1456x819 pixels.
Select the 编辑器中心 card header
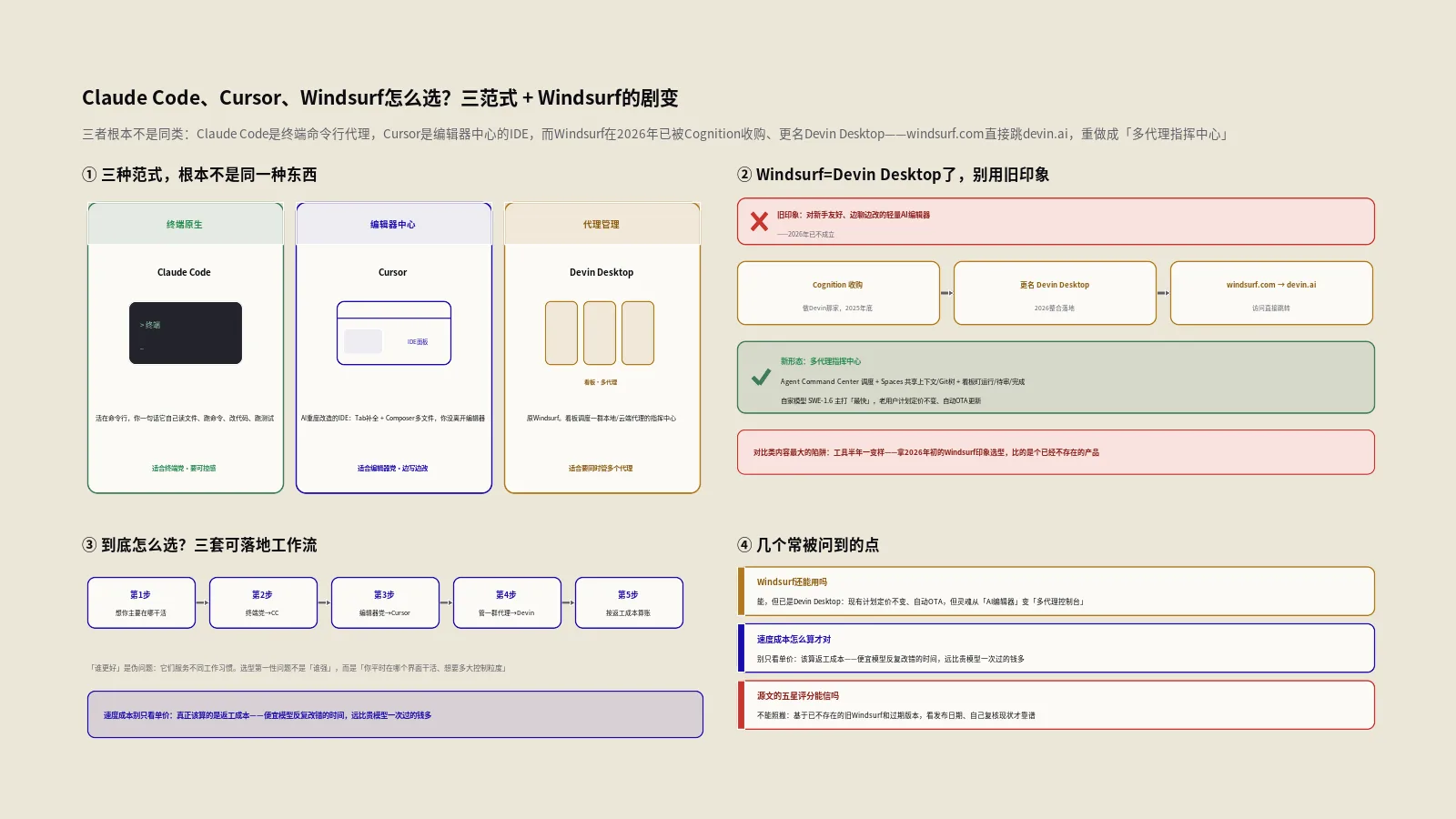pos(394,224)
